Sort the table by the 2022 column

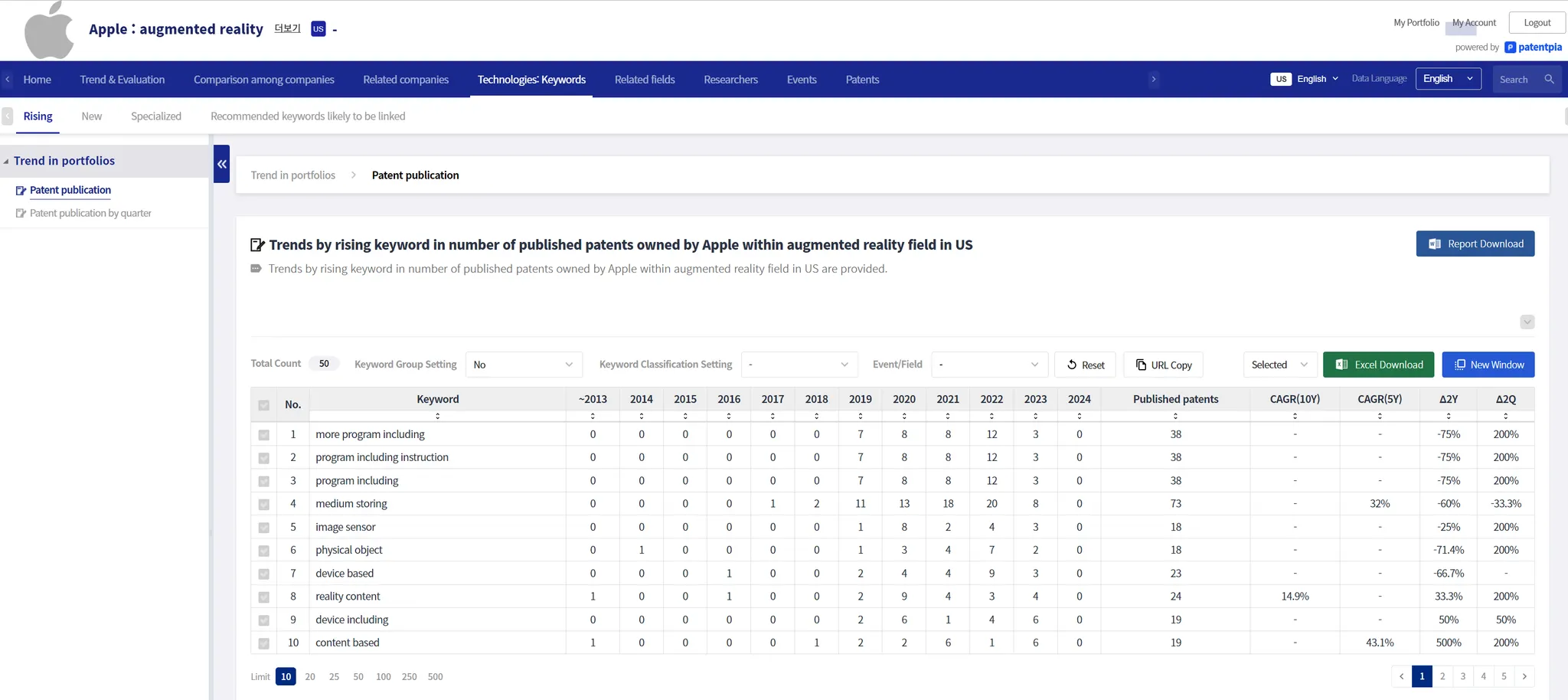pos(991,416)
